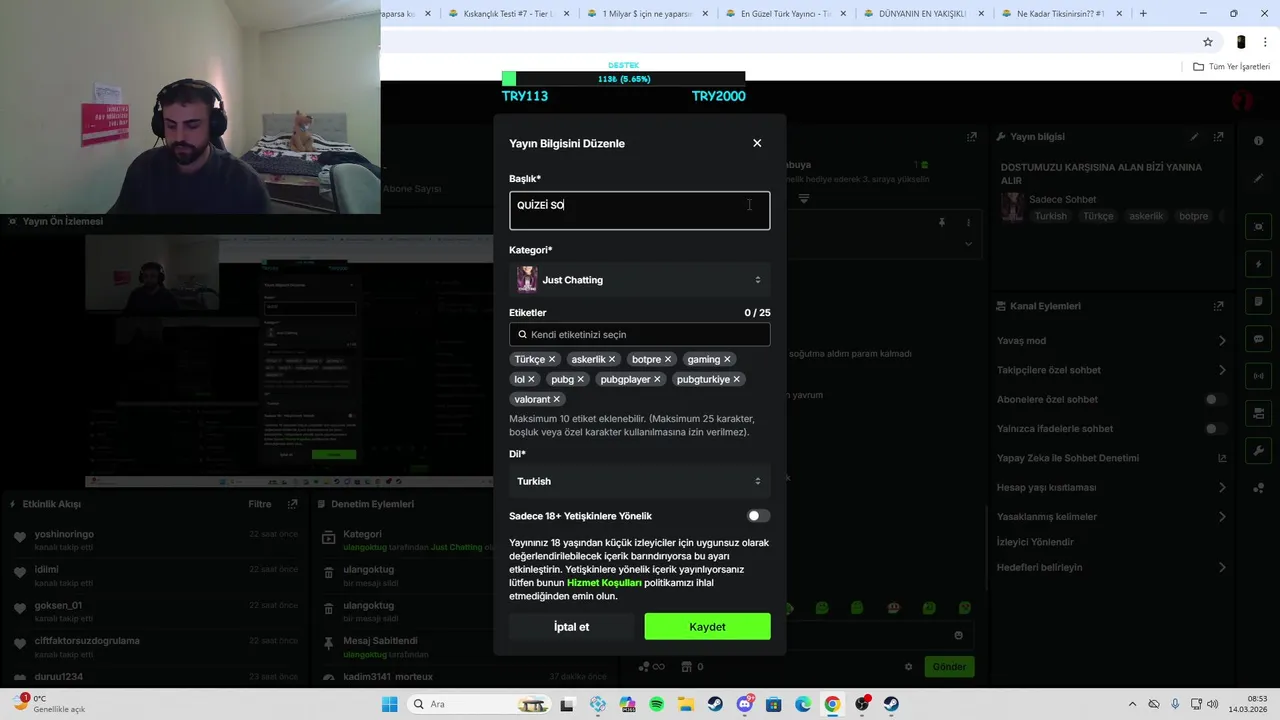Pop out the Kanal Eylemleri panel

(1218, 306)
